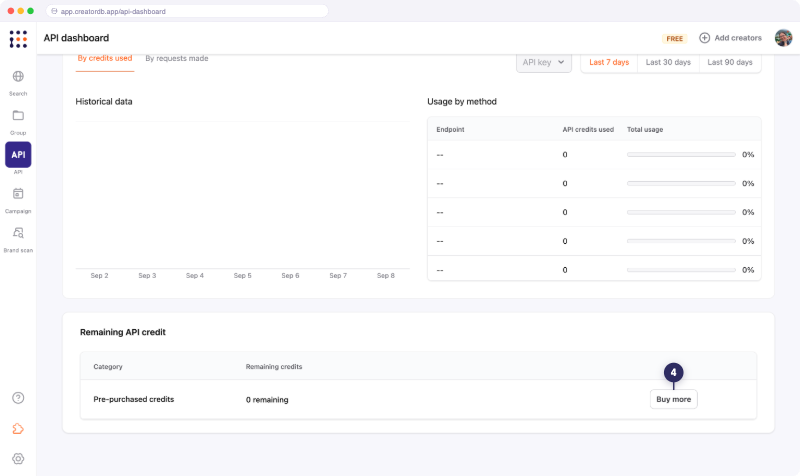Select the Last 7 days range
Image resolution: width=800 pixels, height=476 pixels.
tap(609, 62)
